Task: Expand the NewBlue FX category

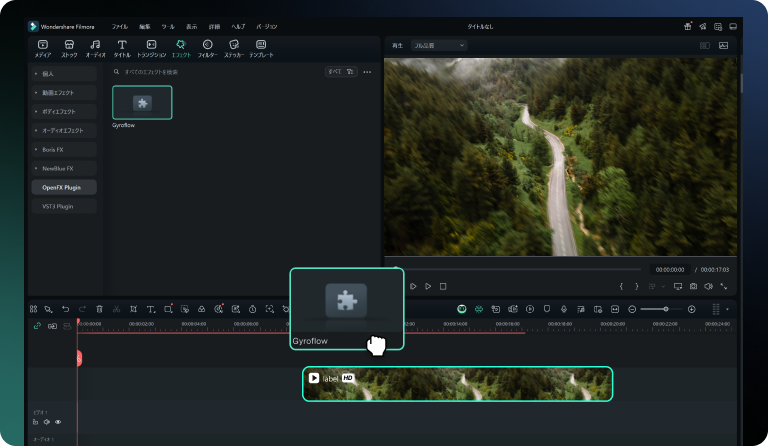Action: [64, 168]
